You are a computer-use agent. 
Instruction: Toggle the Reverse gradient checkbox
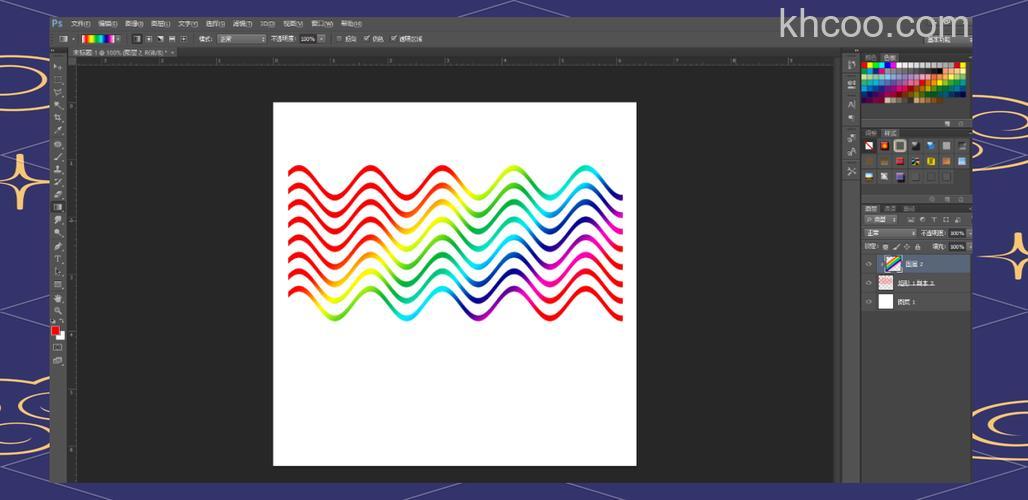point(339,39)
